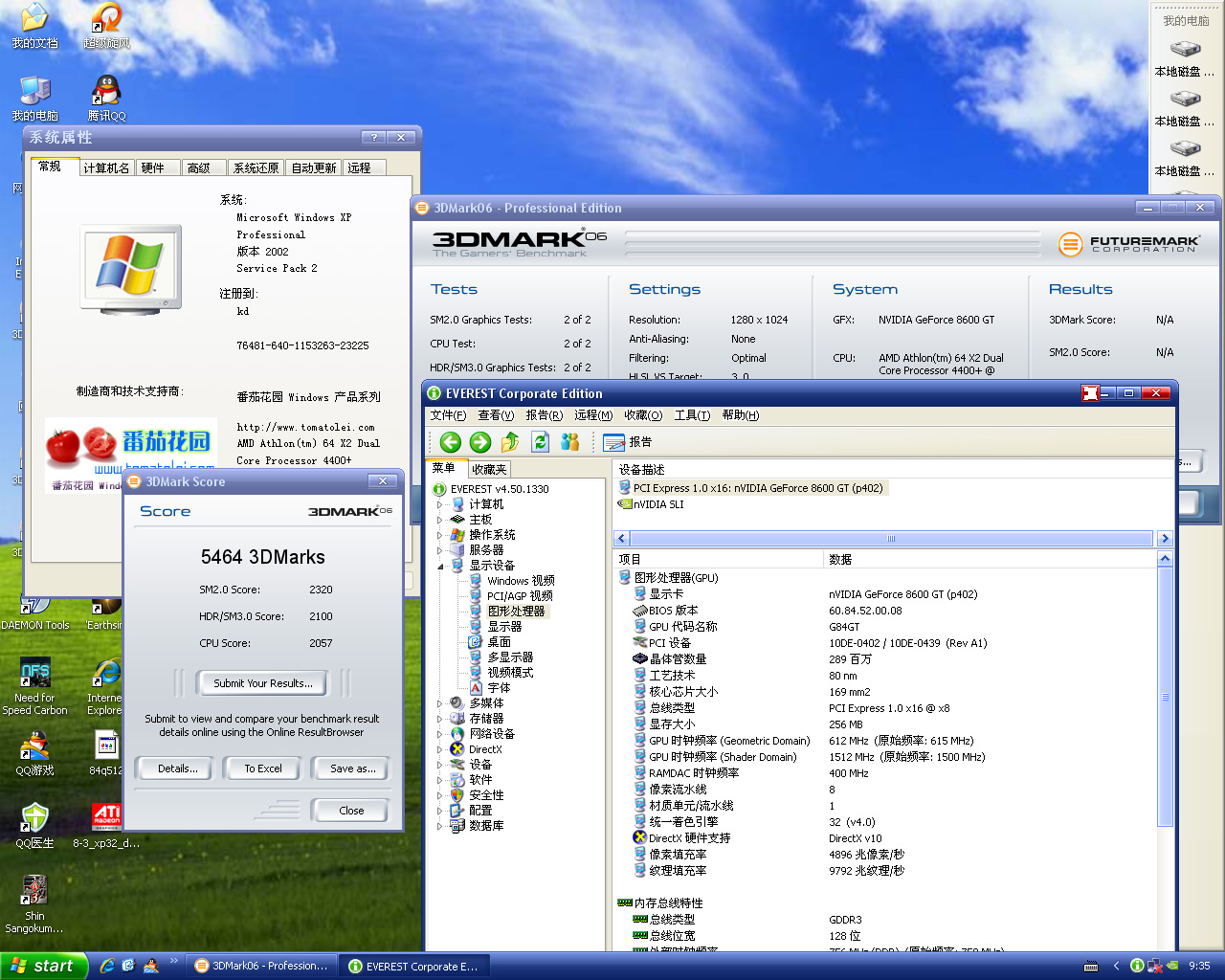
Task: Expand the 计算机 tree node
Action: (x=440, y=504)
